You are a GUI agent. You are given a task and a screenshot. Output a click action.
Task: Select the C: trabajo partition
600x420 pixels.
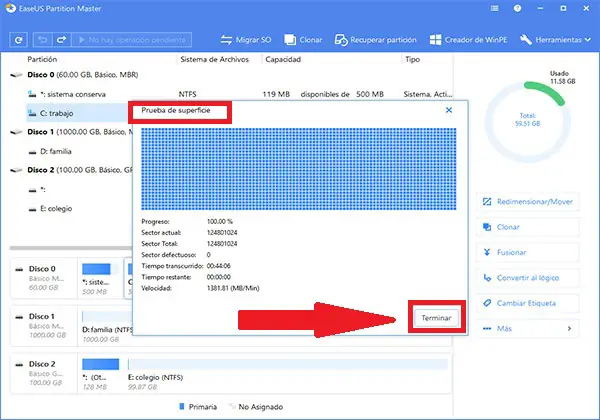coord(78,113)
